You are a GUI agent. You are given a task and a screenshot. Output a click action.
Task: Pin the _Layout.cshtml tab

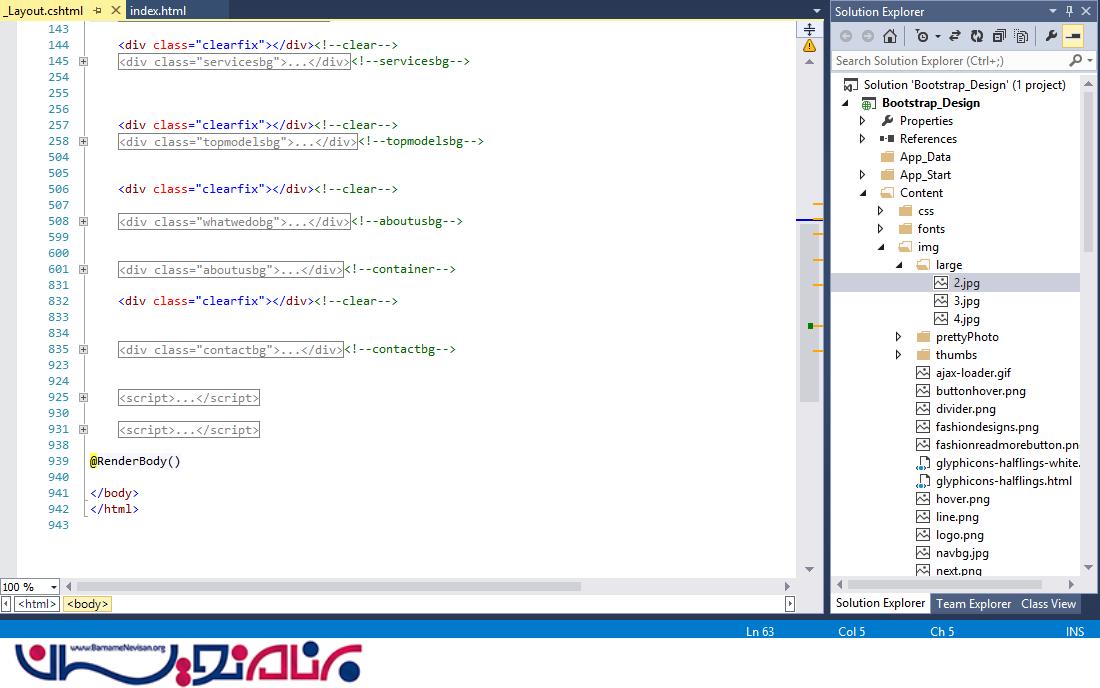pos(97,11)
